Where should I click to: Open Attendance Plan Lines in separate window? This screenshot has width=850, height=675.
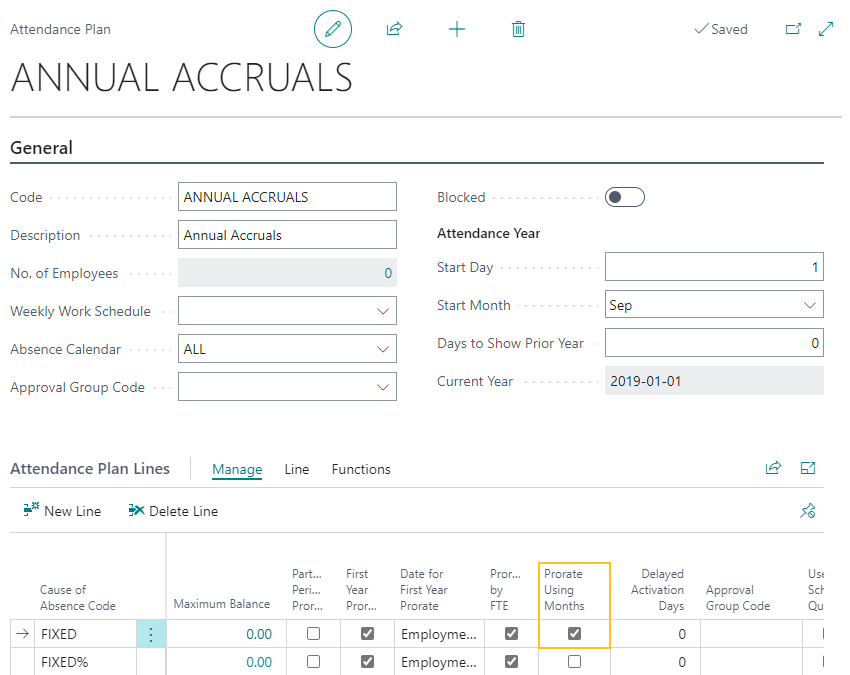click(x=808, y=467)
